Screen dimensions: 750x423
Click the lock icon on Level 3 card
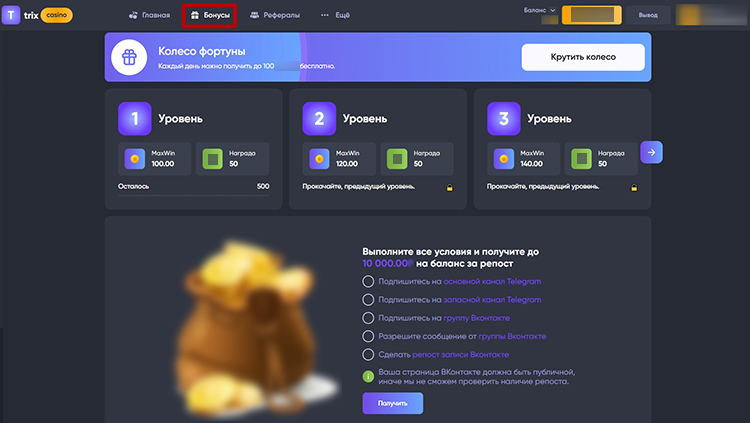(634, 188)
